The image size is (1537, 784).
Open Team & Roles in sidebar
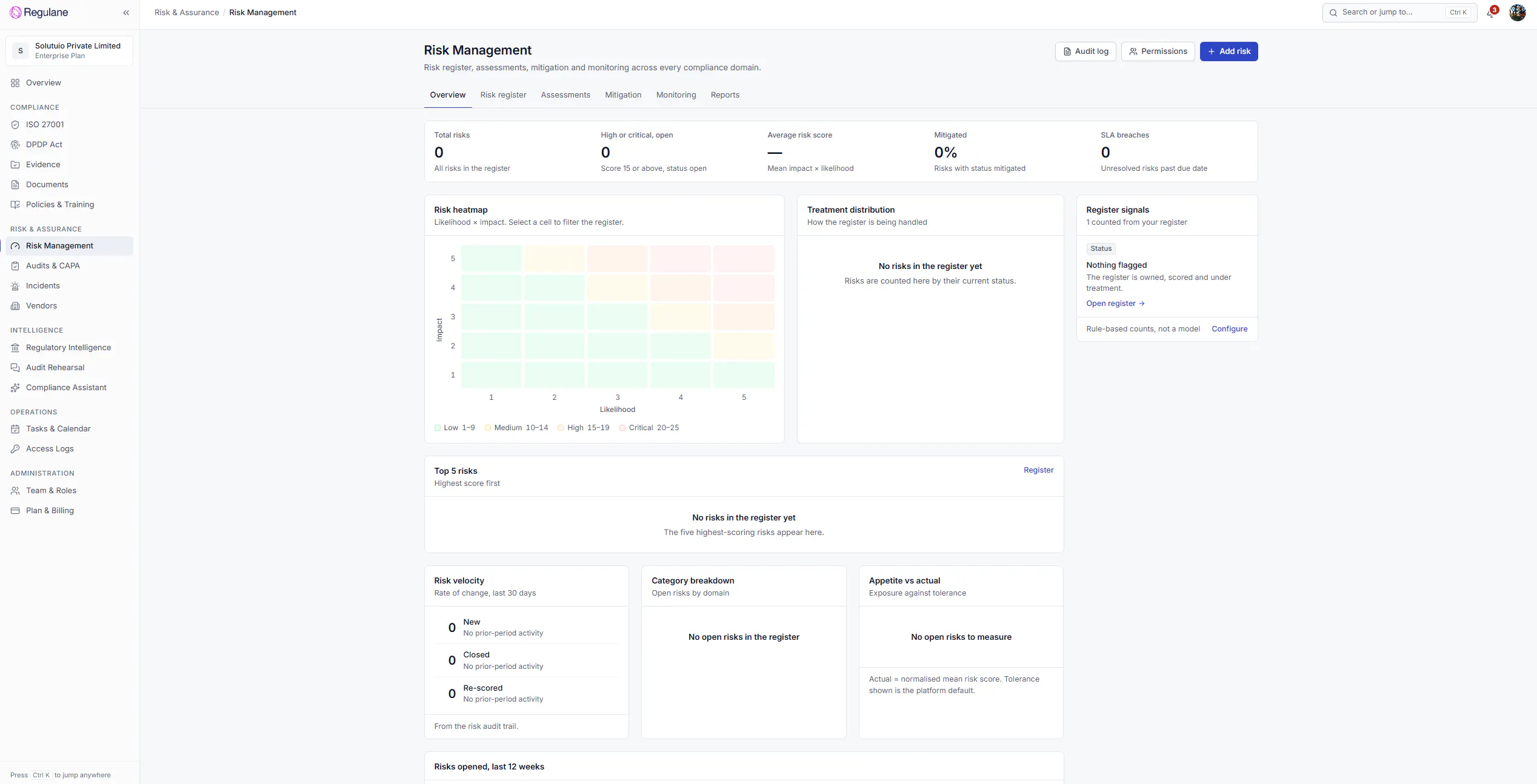point(69,491)
